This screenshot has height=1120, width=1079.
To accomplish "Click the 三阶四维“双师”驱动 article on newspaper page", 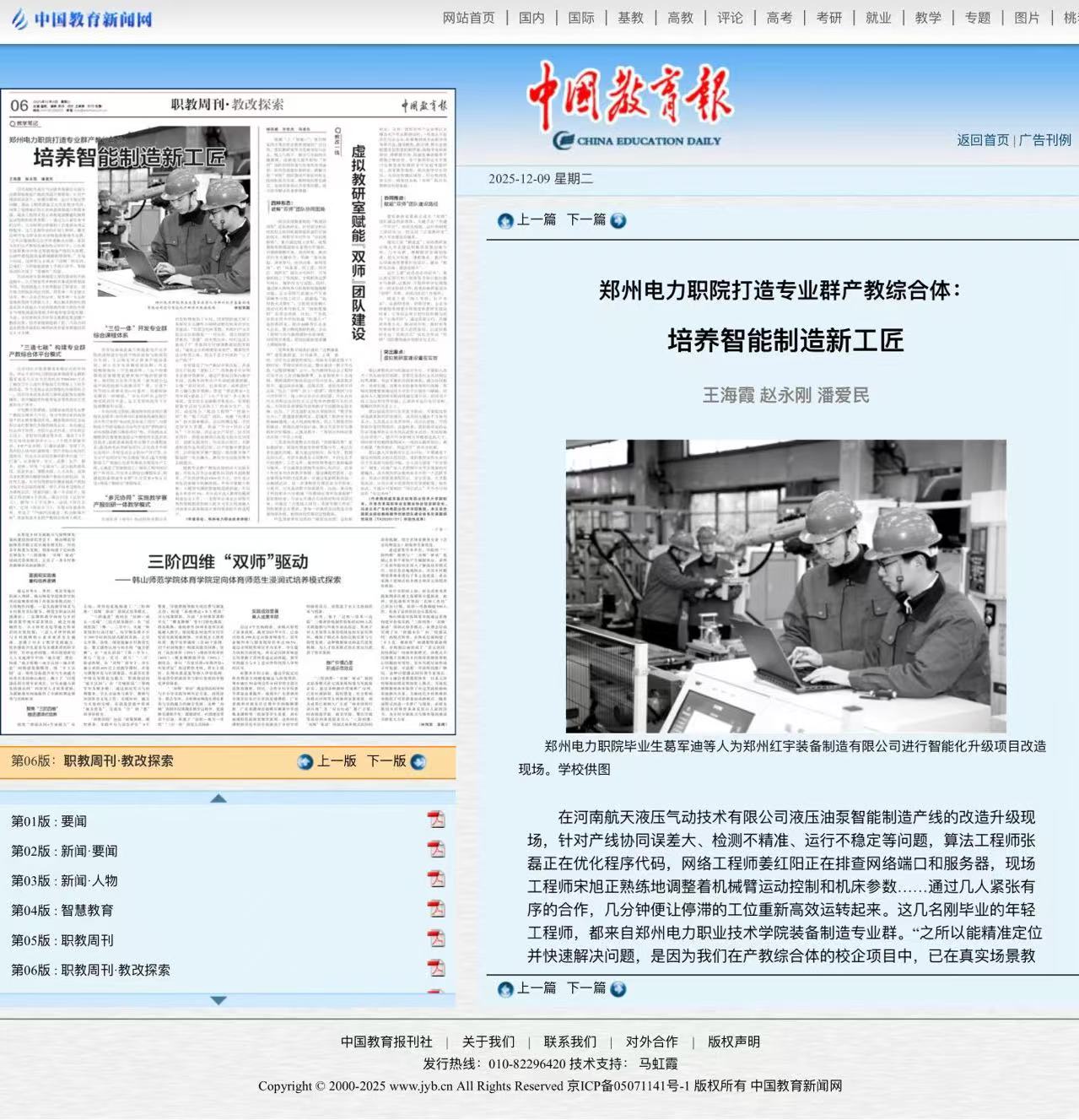I will coord(228,562).
